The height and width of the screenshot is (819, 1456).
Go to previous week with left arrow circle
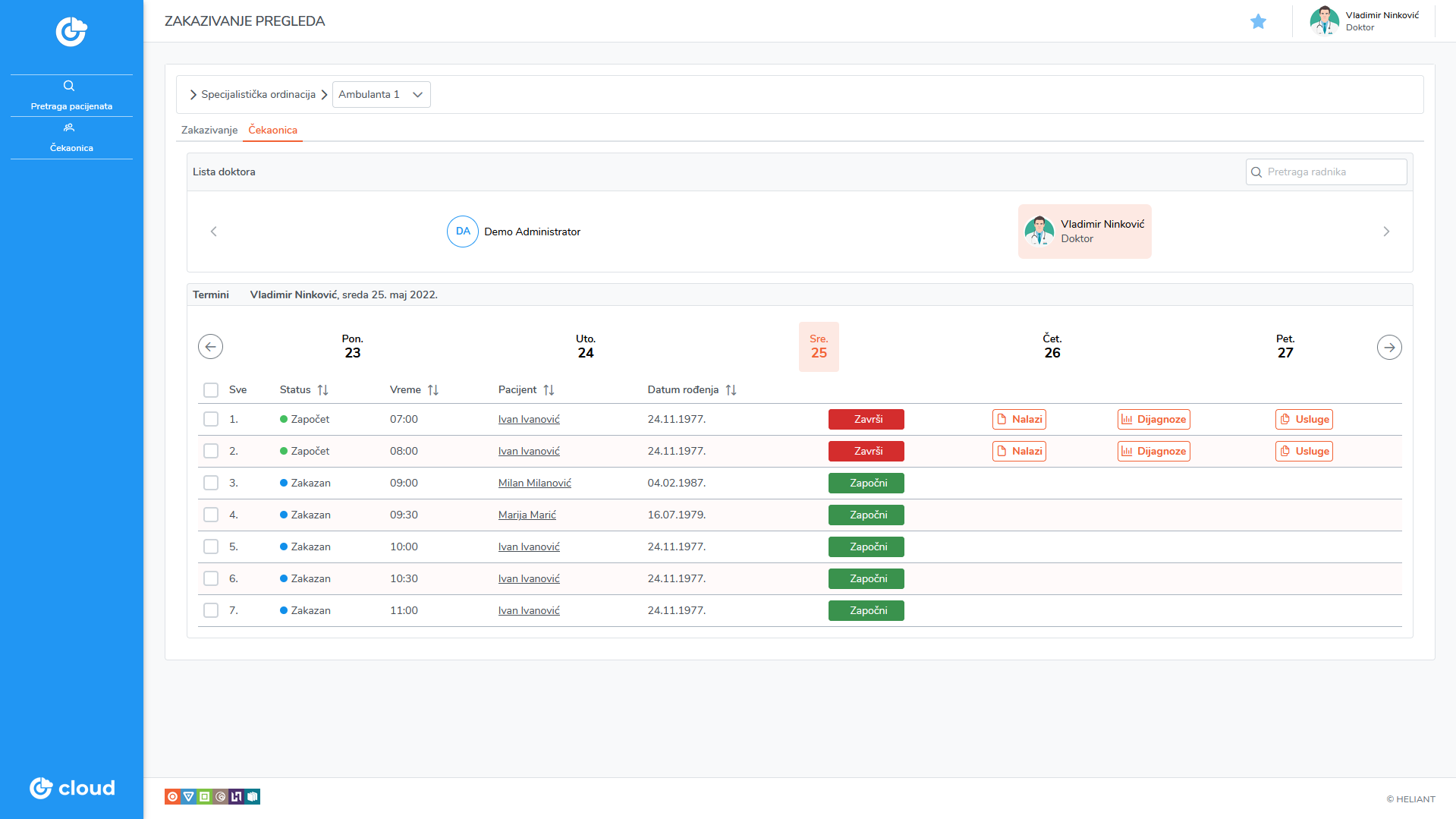click(210, 347)
